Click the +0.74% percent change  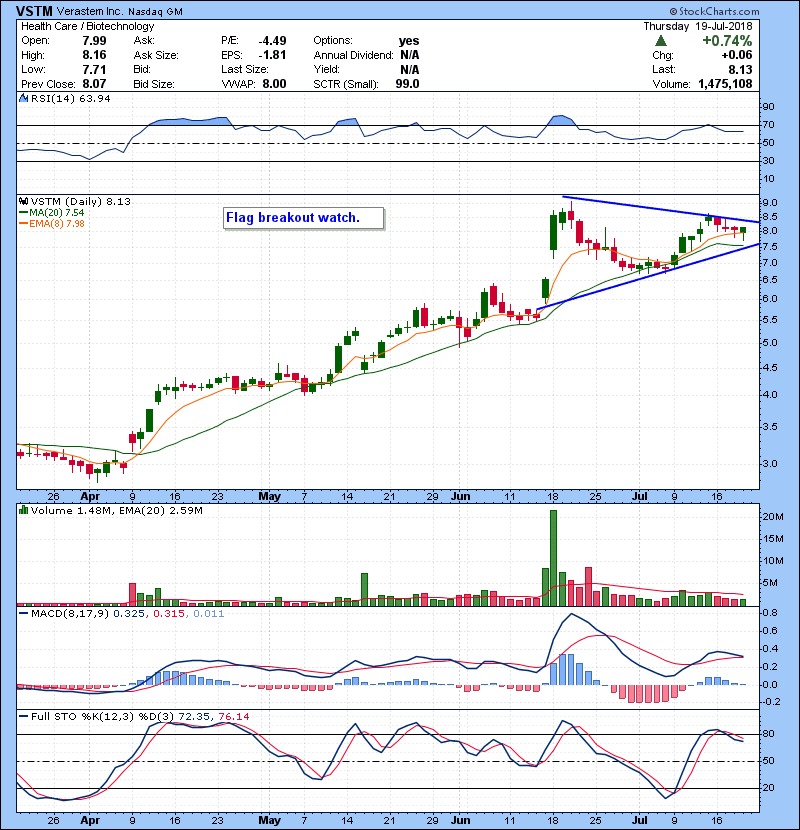tap(727, 41)
